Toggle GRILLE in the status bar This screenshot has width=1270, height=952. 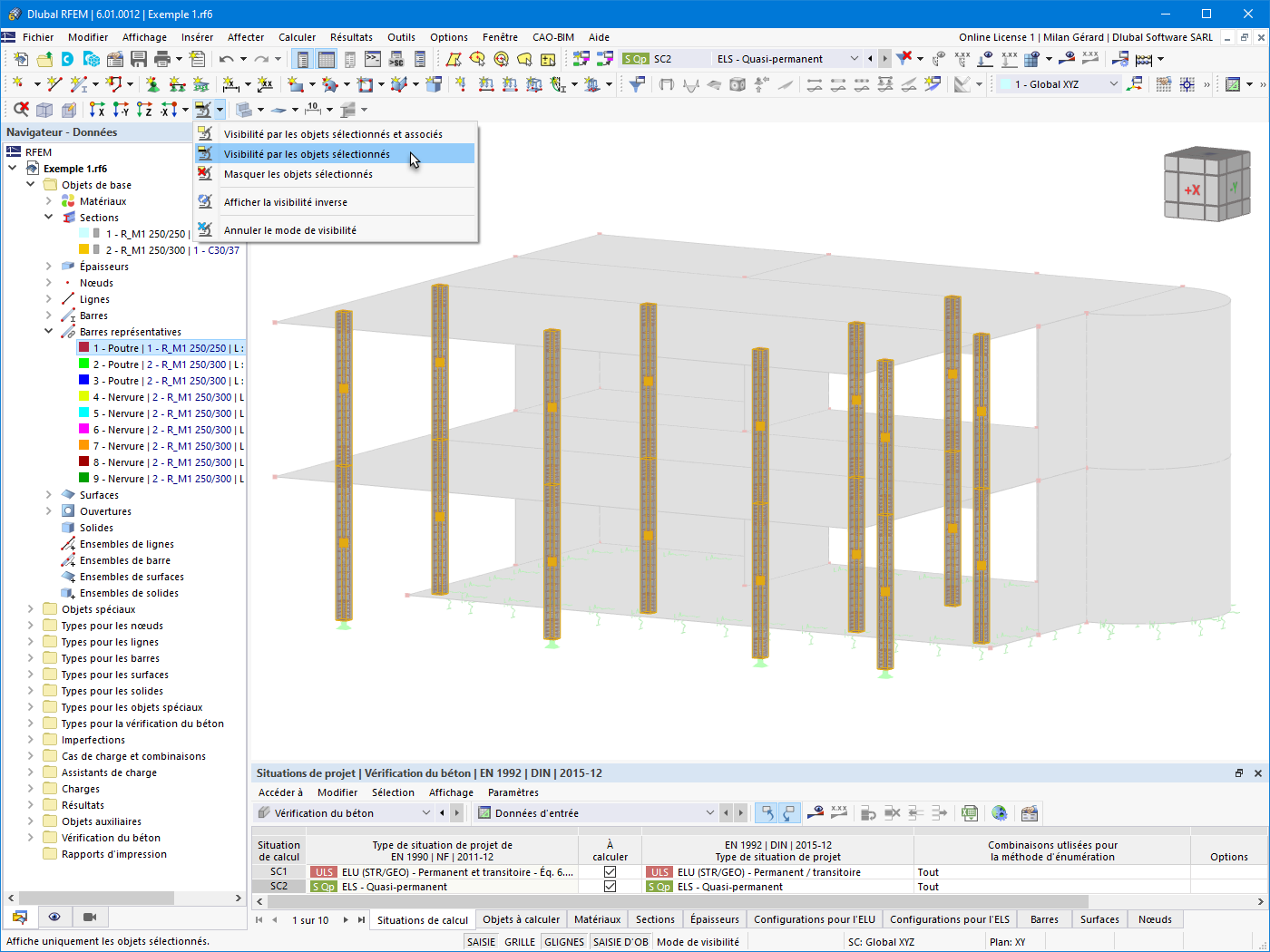click(520, 942)
